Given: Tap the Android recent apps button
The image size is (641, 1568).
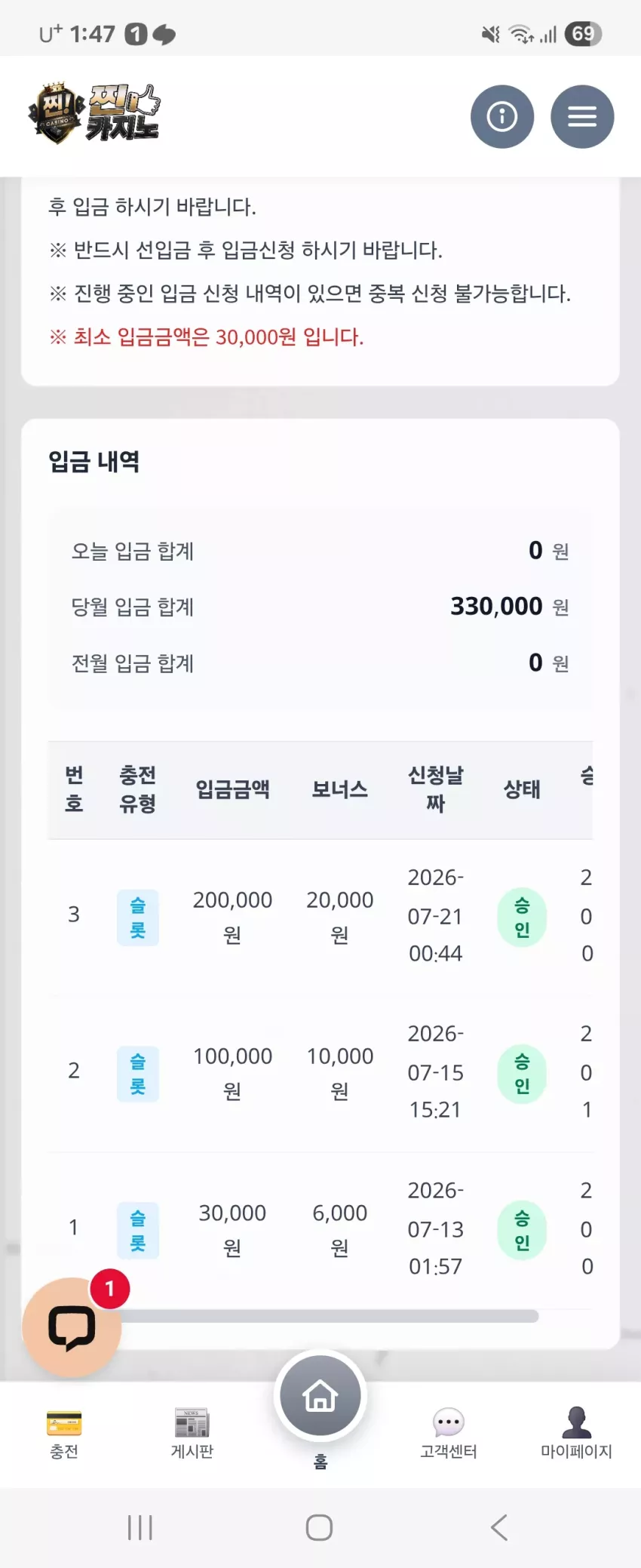Looking at the screenshot, I should point(140,1527).
